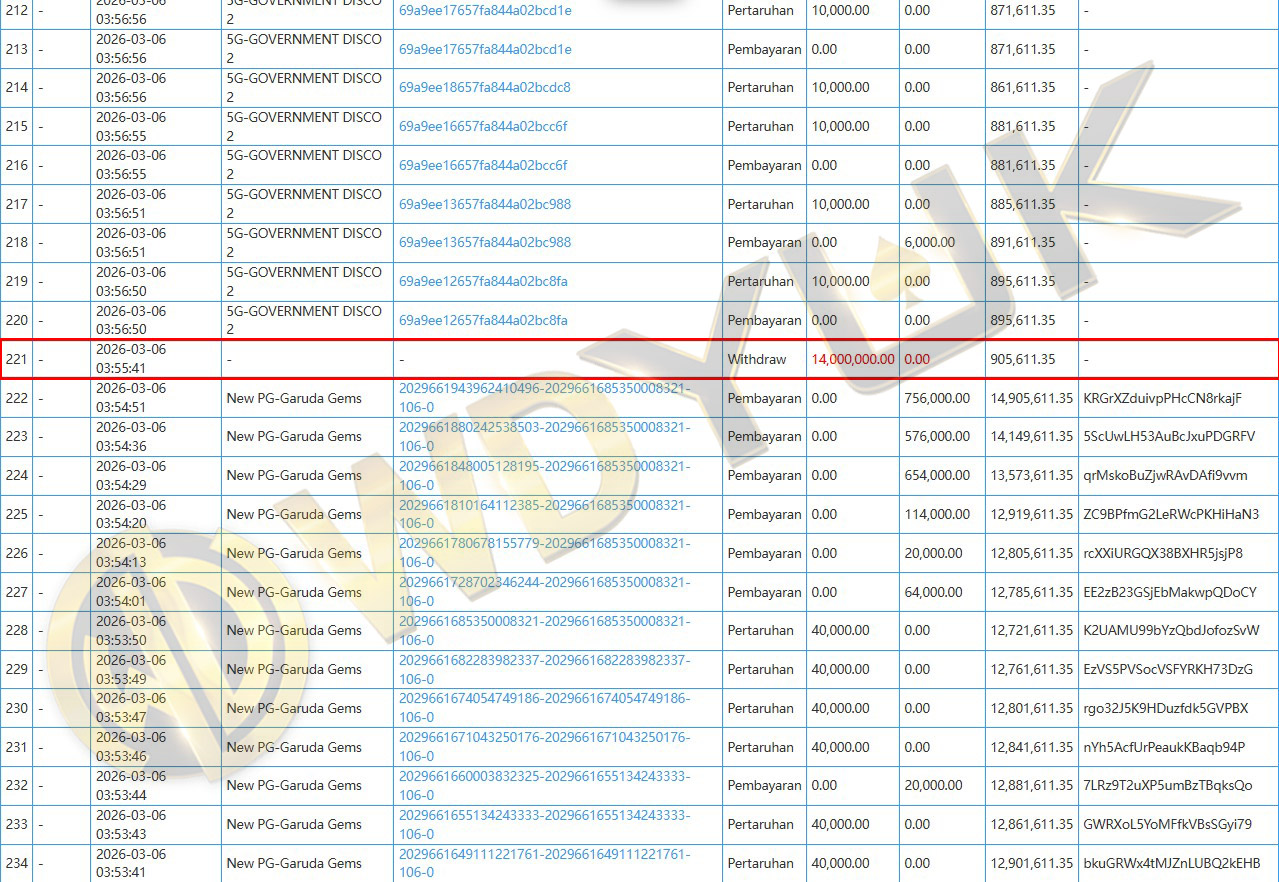Open transaction link starting 2029661674054749186
The width and height of the screenshot is (1279, 882).
[544, 698]
